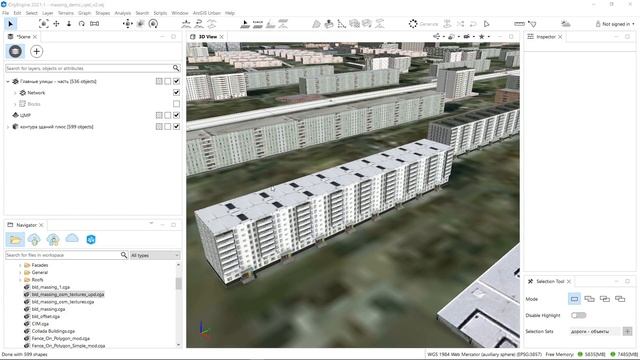
Task: Click the Measure distance ruler icon
Action: click(x=519, y=24)
